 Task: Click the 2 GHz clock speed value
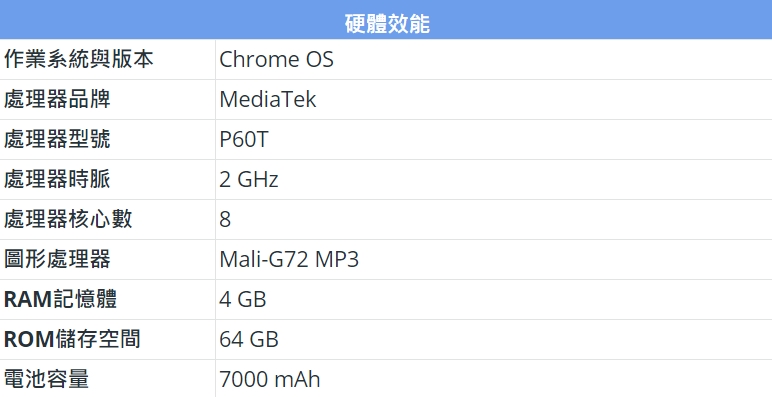click(x=249, y=179)
